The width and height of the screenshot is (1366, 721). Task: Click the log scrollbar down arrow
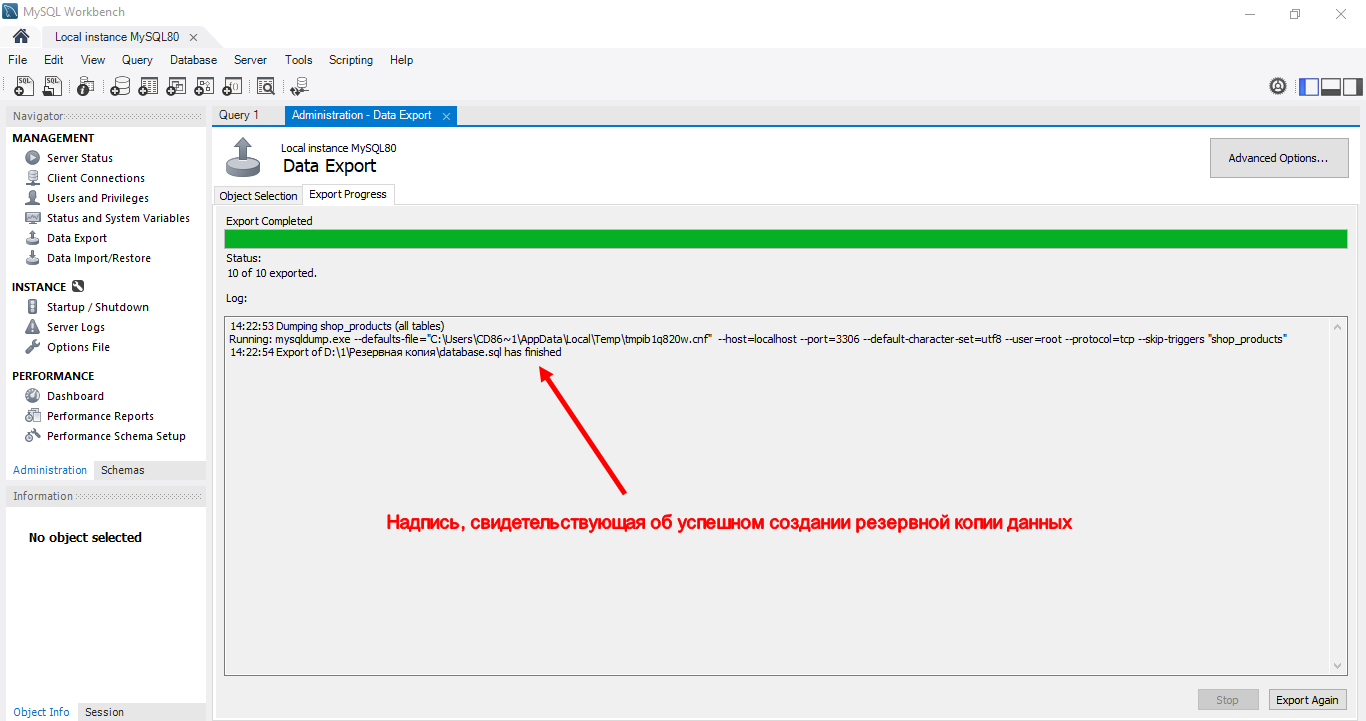point(1339,666)
